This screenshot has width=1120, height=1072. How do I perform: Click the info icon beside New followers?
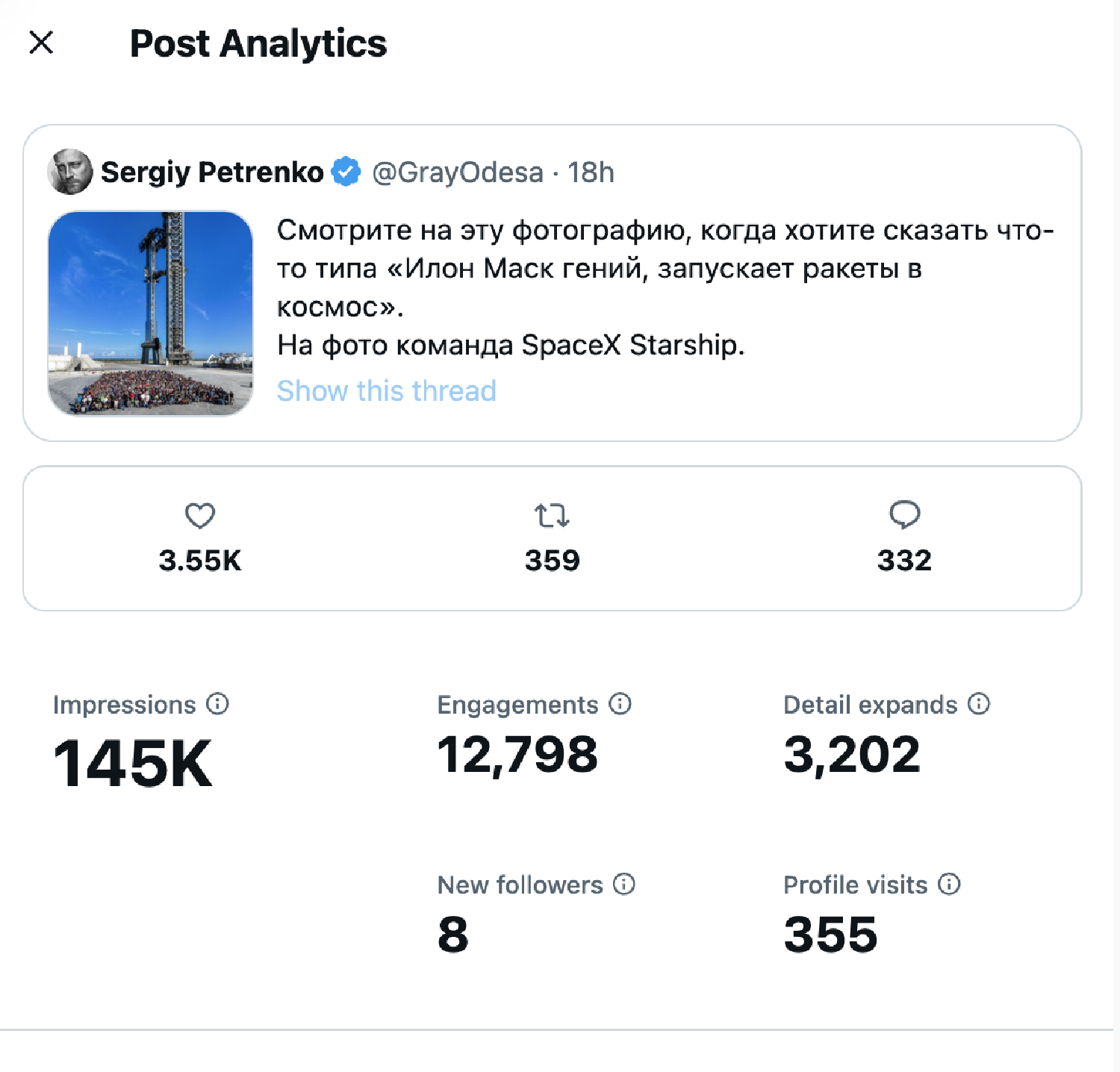click(x=624, y=885)
